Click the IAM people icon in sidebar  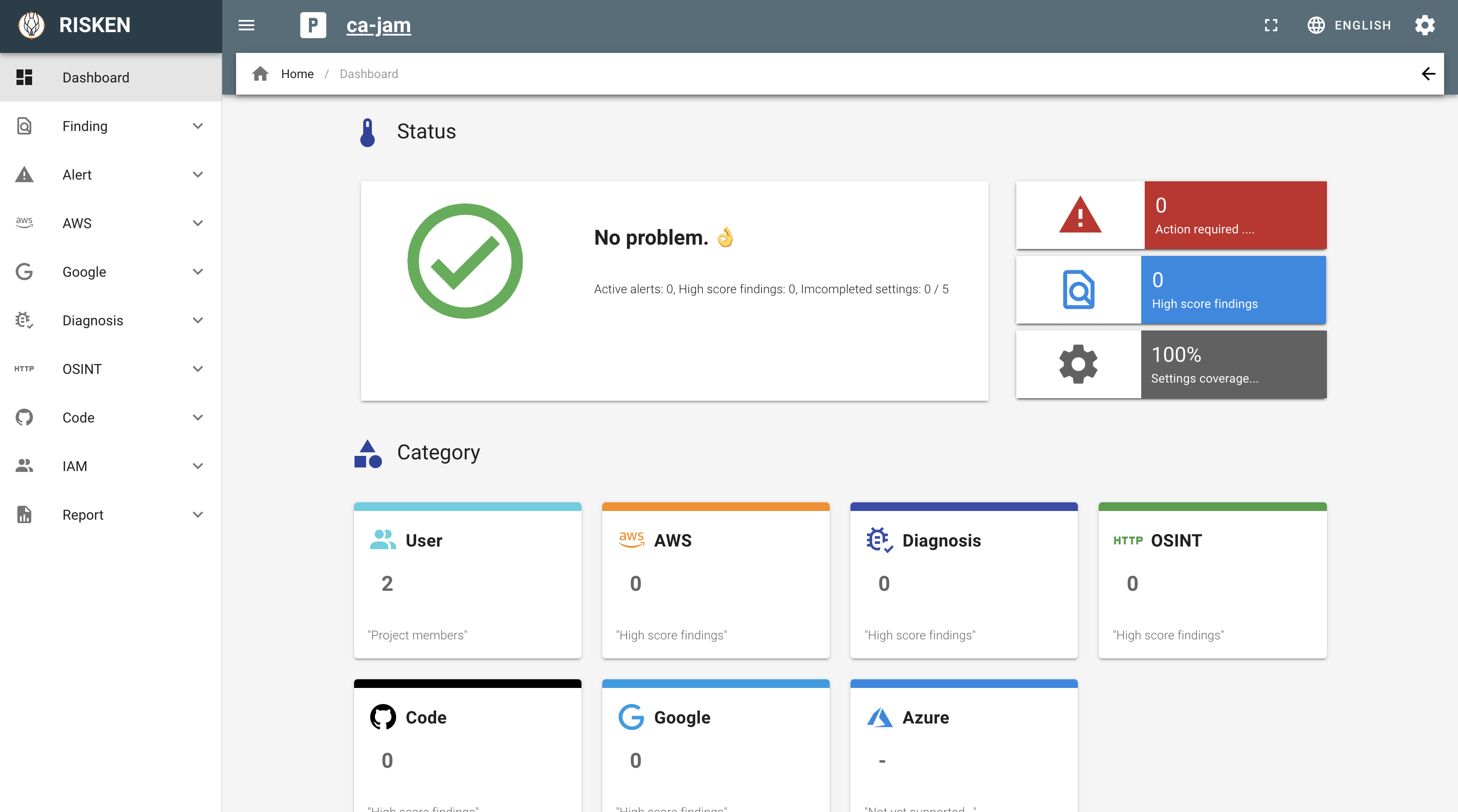point(24,466)
